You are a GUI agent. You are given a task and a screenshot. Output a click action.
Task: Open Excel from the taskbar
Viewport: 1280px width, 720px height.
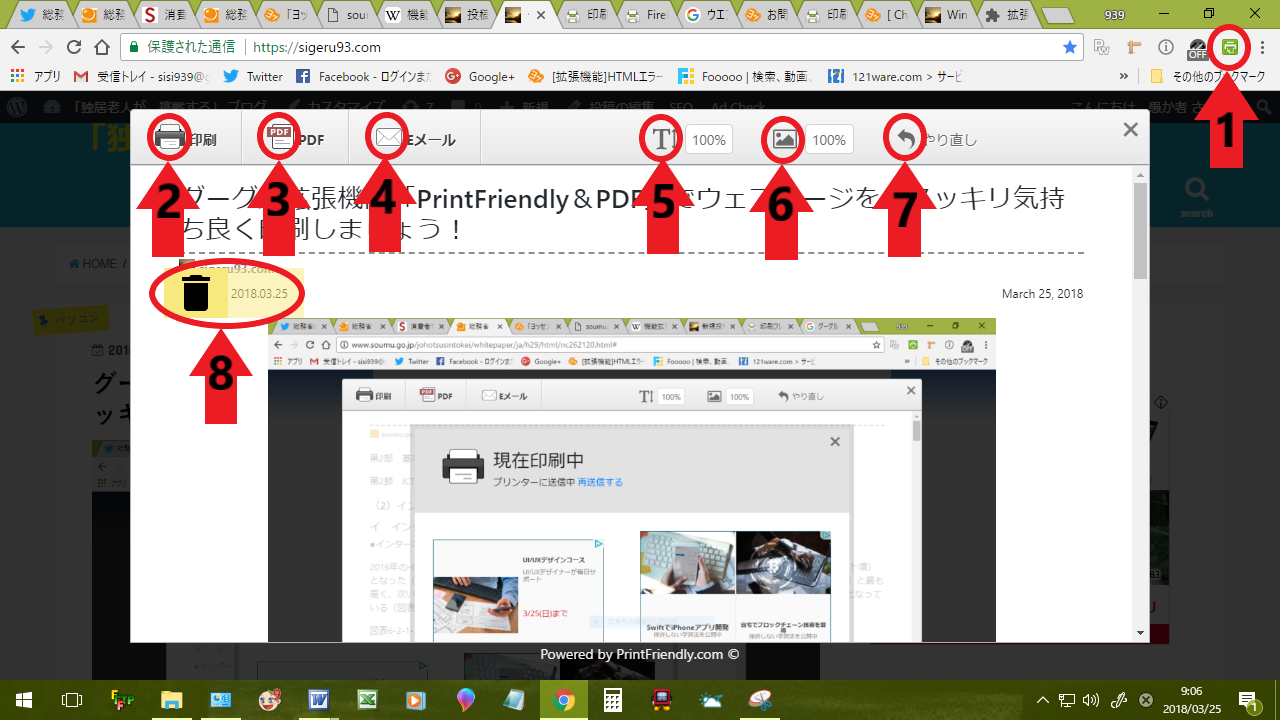click(368, 700)
